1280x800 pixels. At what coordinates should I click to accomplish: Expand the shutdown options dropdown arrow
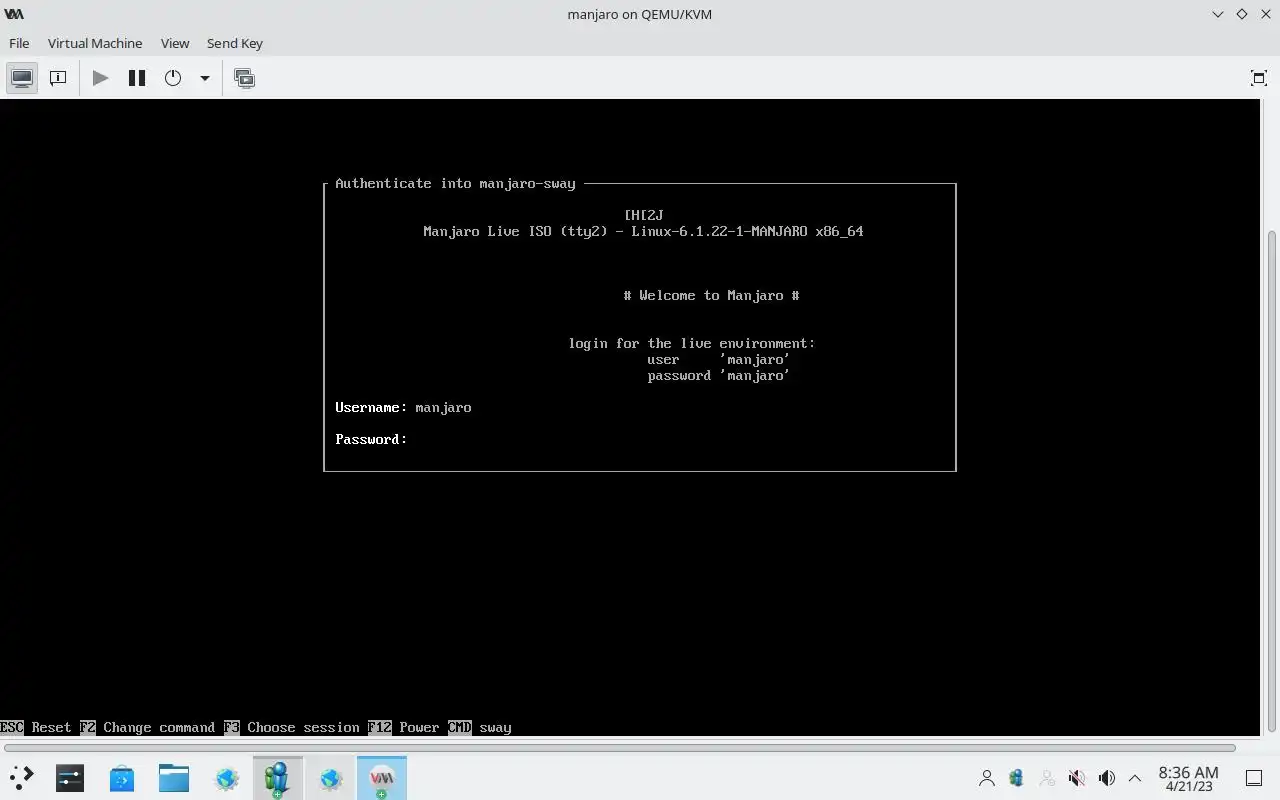click(x=204, y=78)
